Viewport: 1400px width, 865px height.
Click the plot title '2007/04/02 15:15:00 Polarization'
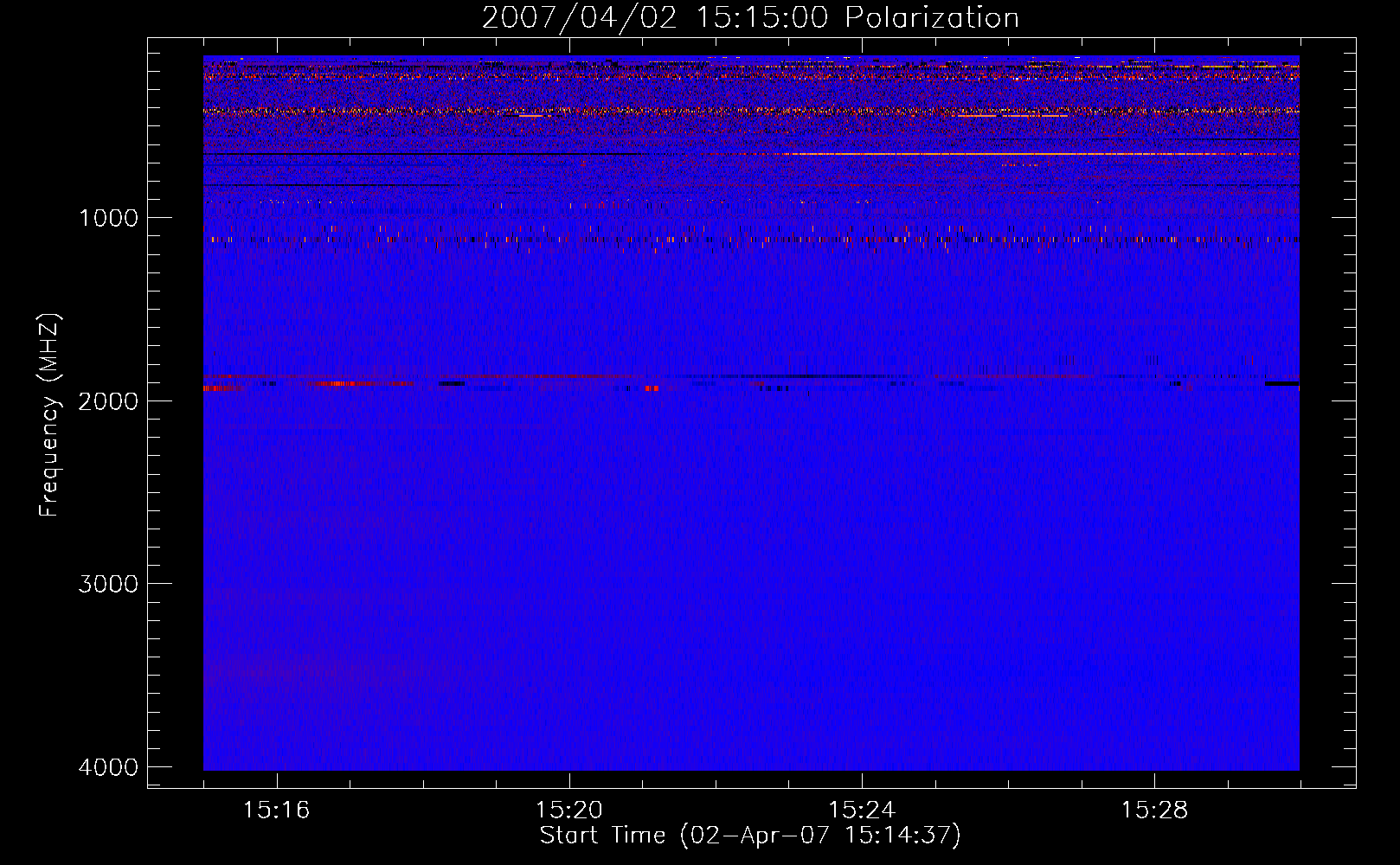click(750, 18)
